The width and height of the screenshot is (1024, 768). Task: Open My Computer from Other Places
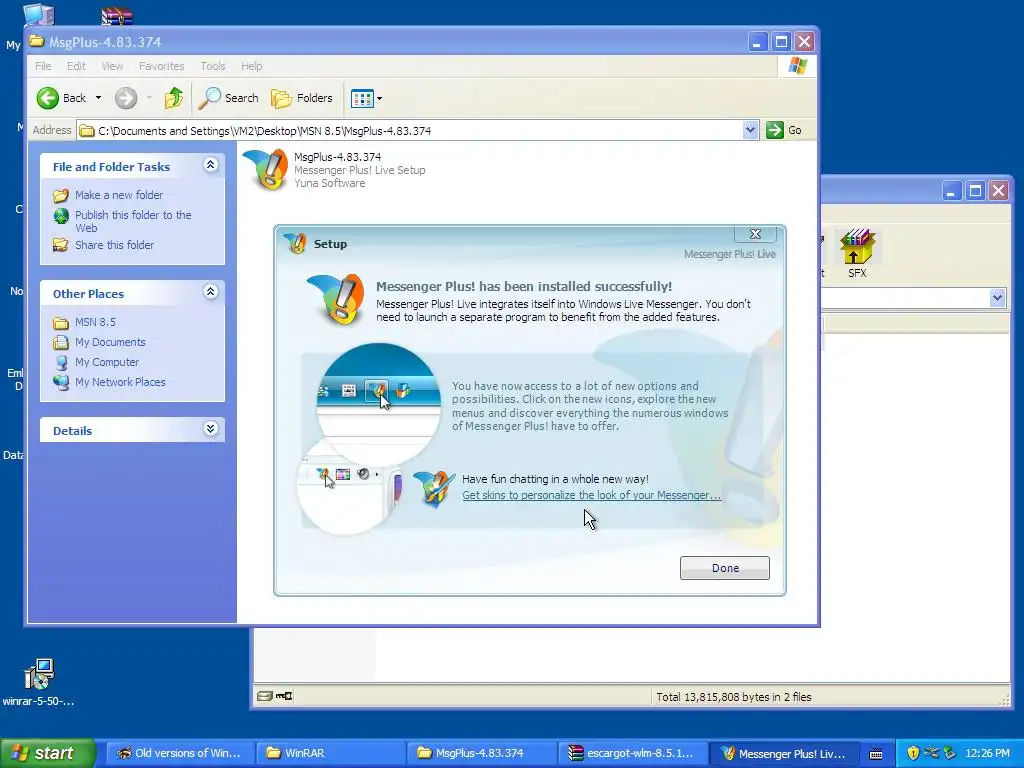(106, 362)
